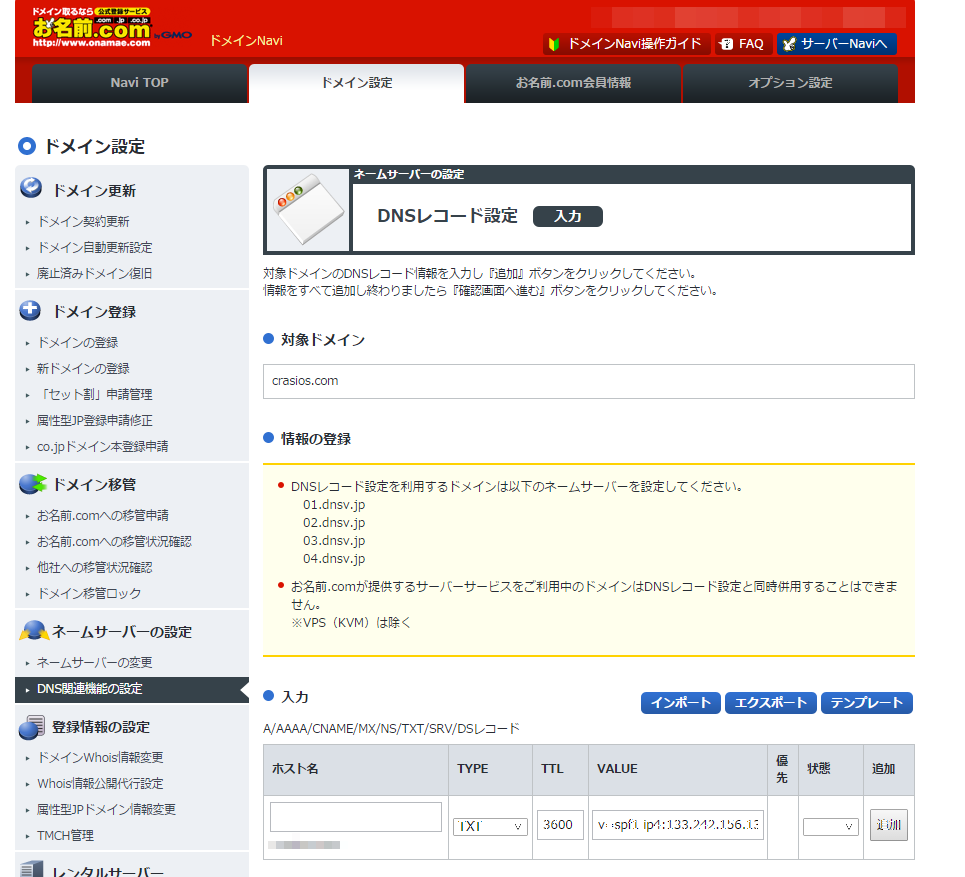Click the ホスト名 input field
The height and width of the screenshot is (877, 965).
[x=353, y=816]
